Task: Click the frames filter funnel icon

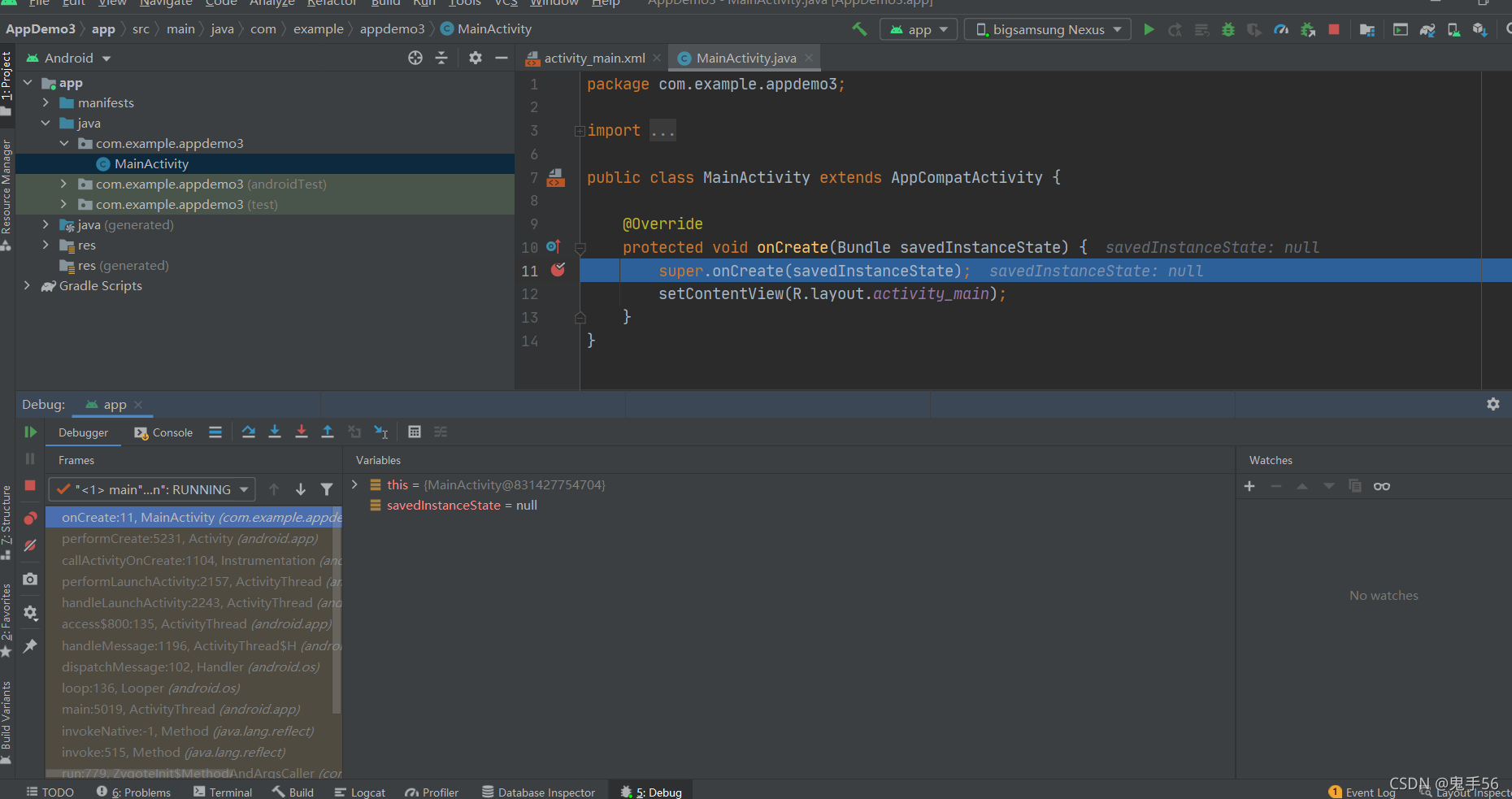Action: (x=327, y=489)
